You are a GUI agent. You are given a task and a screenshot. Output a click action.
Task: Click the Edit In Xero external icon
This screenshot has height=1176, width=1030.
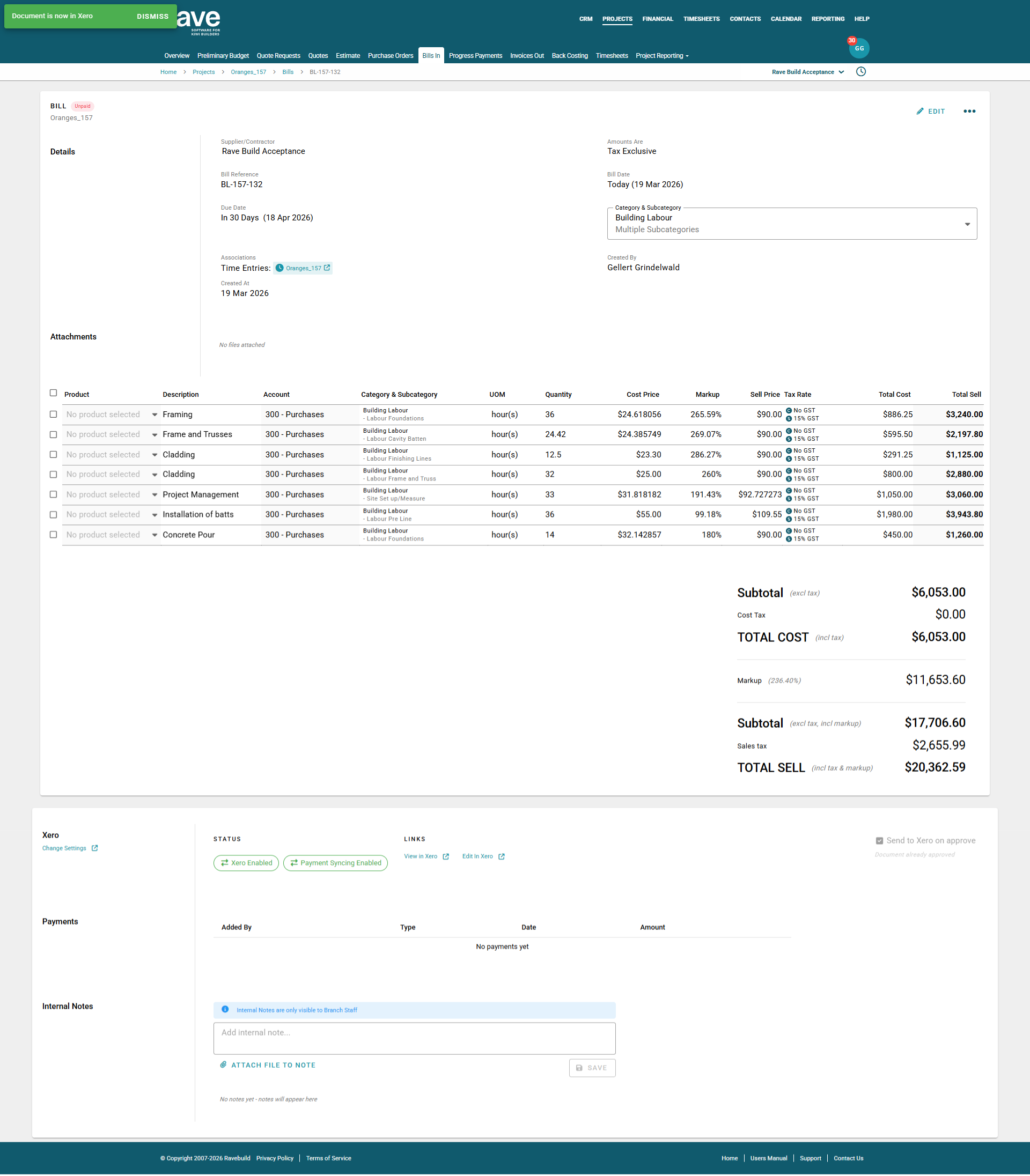coord(501,856)
